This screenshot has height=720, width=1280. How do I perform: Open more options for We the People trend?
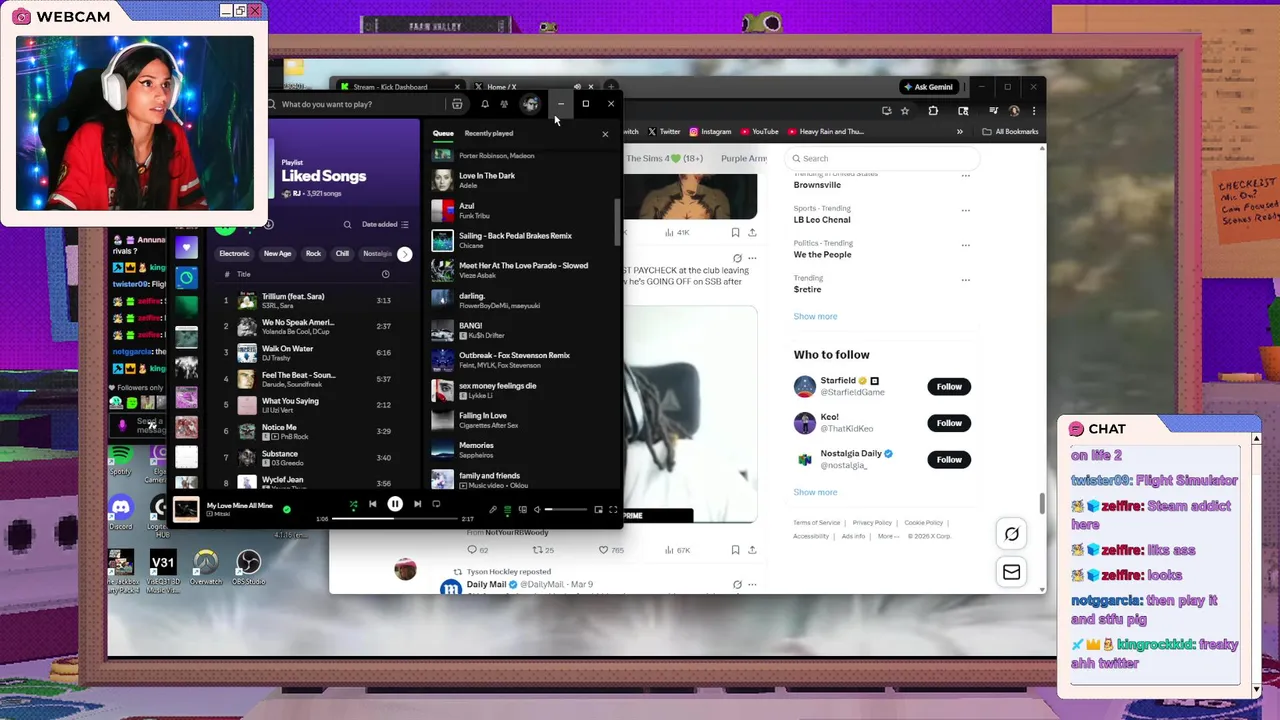[965, 245]
